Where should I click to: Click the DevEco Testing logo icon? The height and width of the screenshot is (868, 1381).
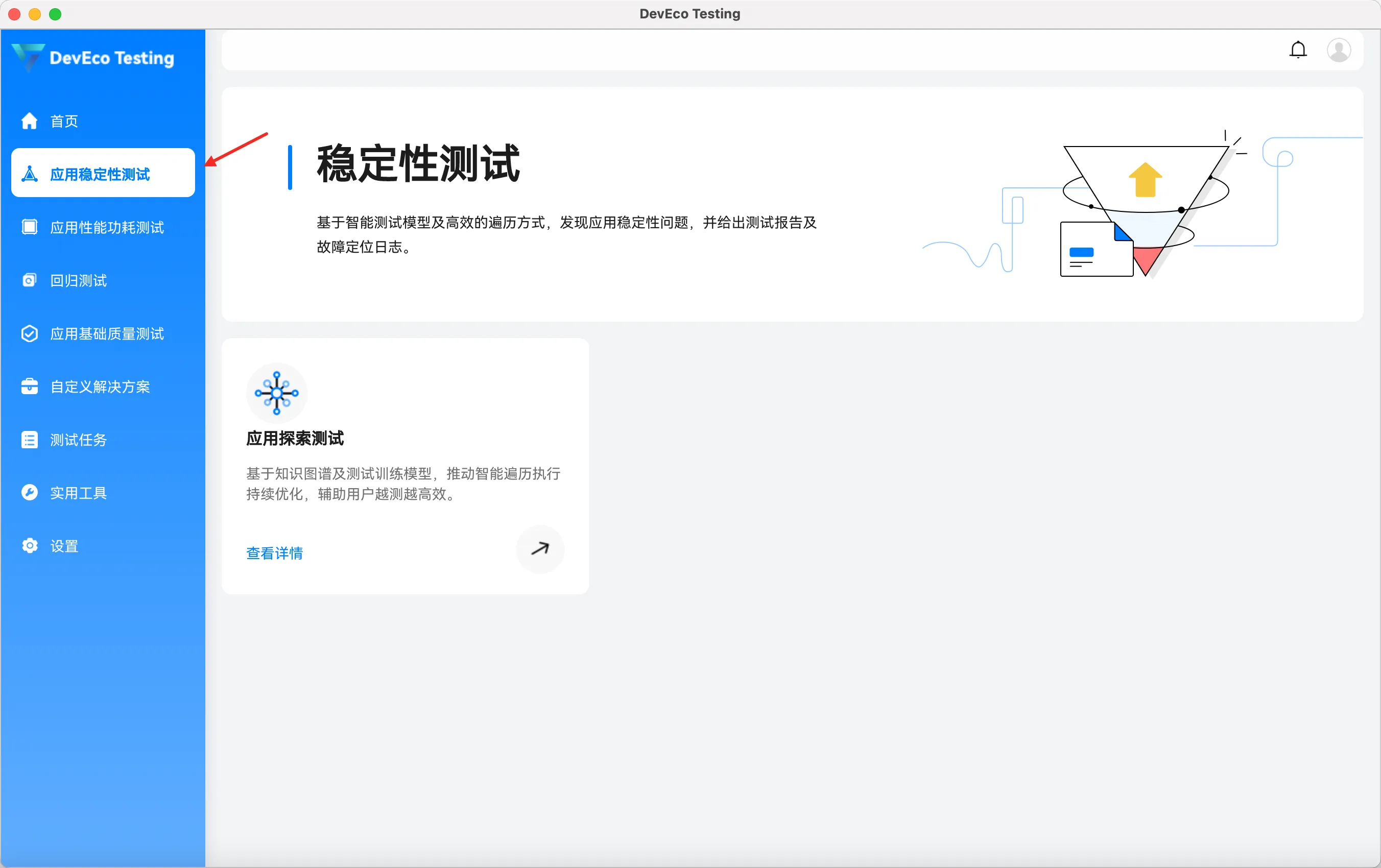click(x=28, y=57)
